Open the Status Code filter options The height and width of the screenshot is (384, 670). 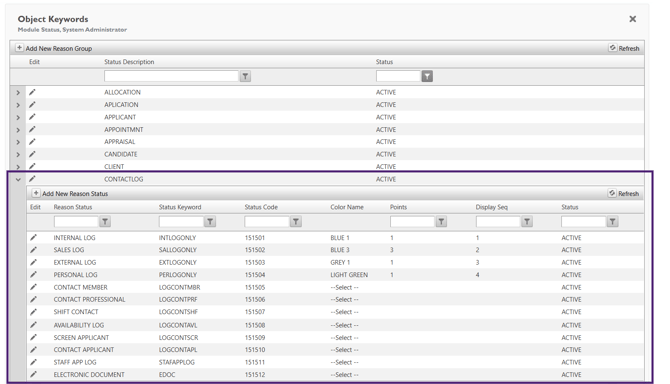(x=296, y=221)
